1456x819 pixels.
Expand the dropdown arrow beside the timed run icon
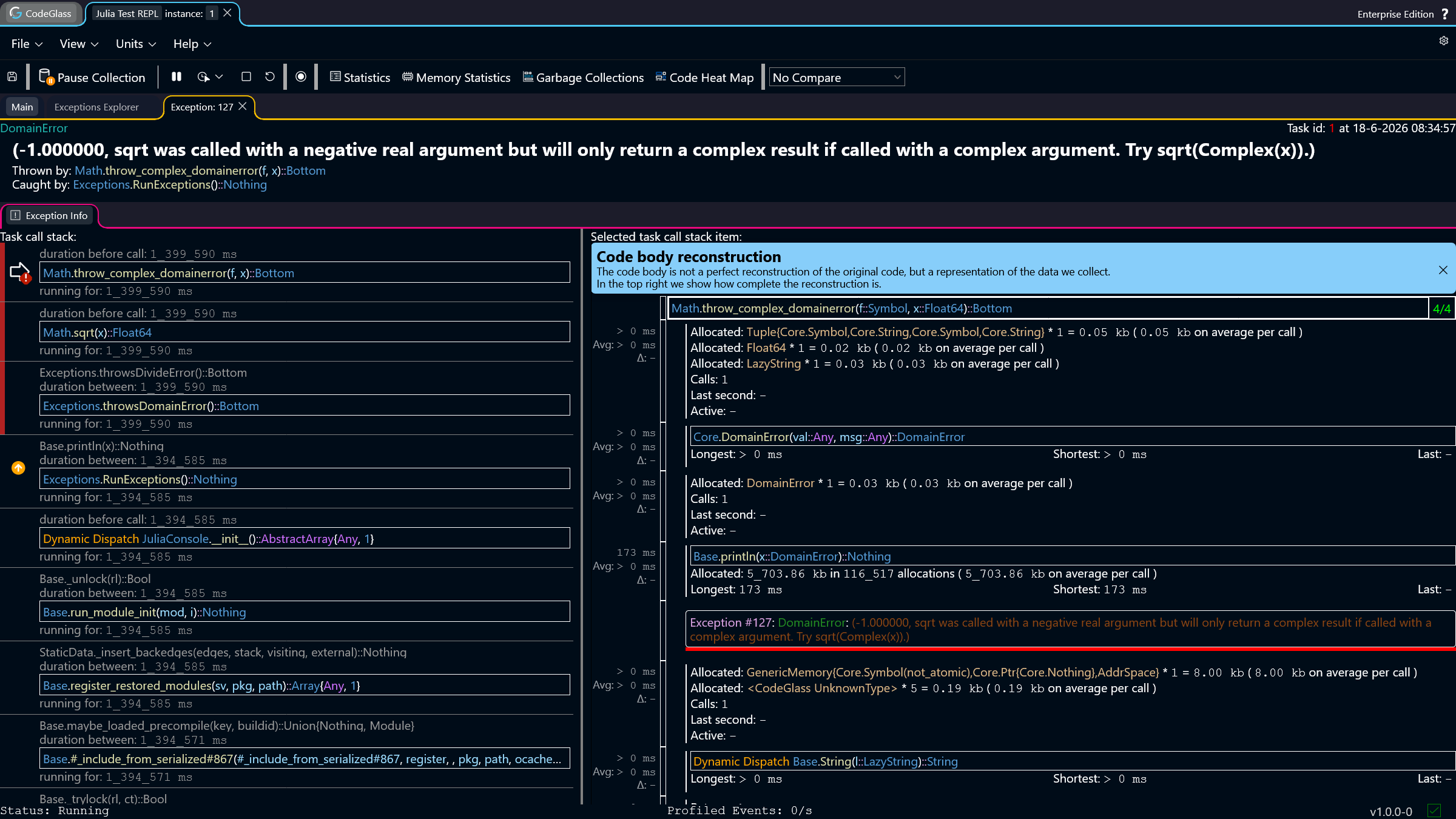click(220, 76)
